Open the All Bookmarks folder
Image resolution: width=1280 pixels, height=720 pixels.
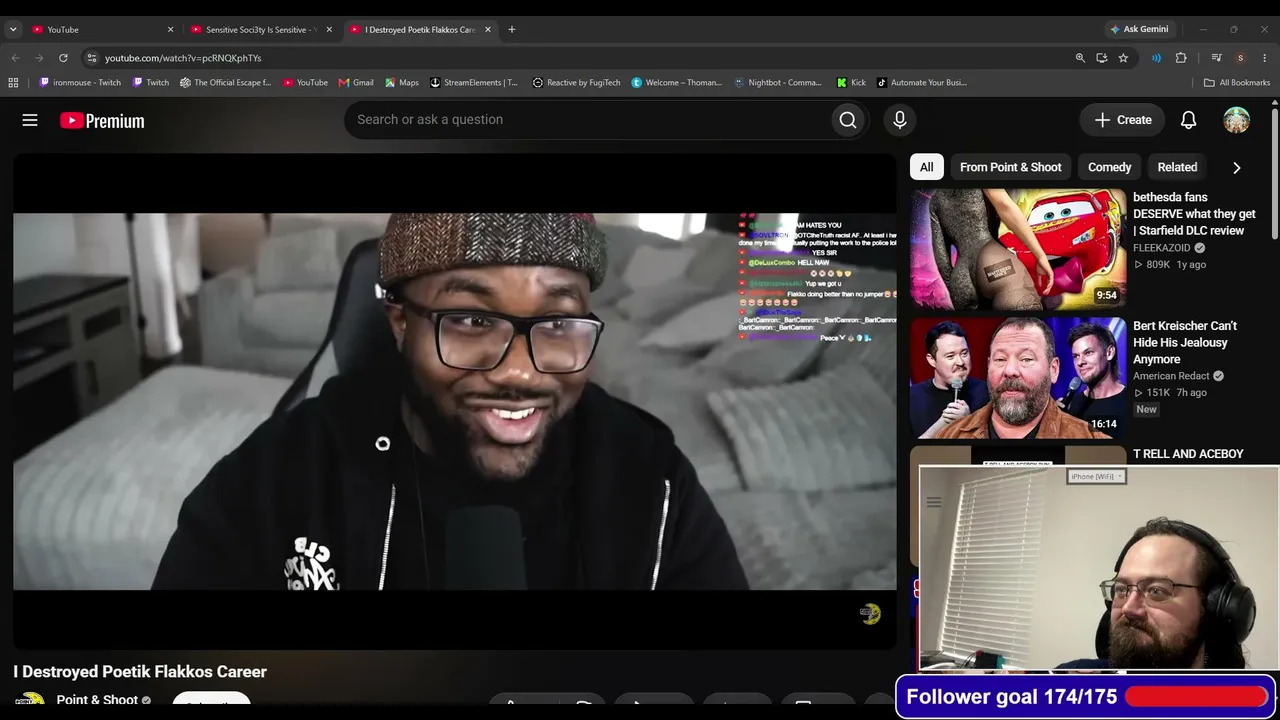coord(1237,83)
